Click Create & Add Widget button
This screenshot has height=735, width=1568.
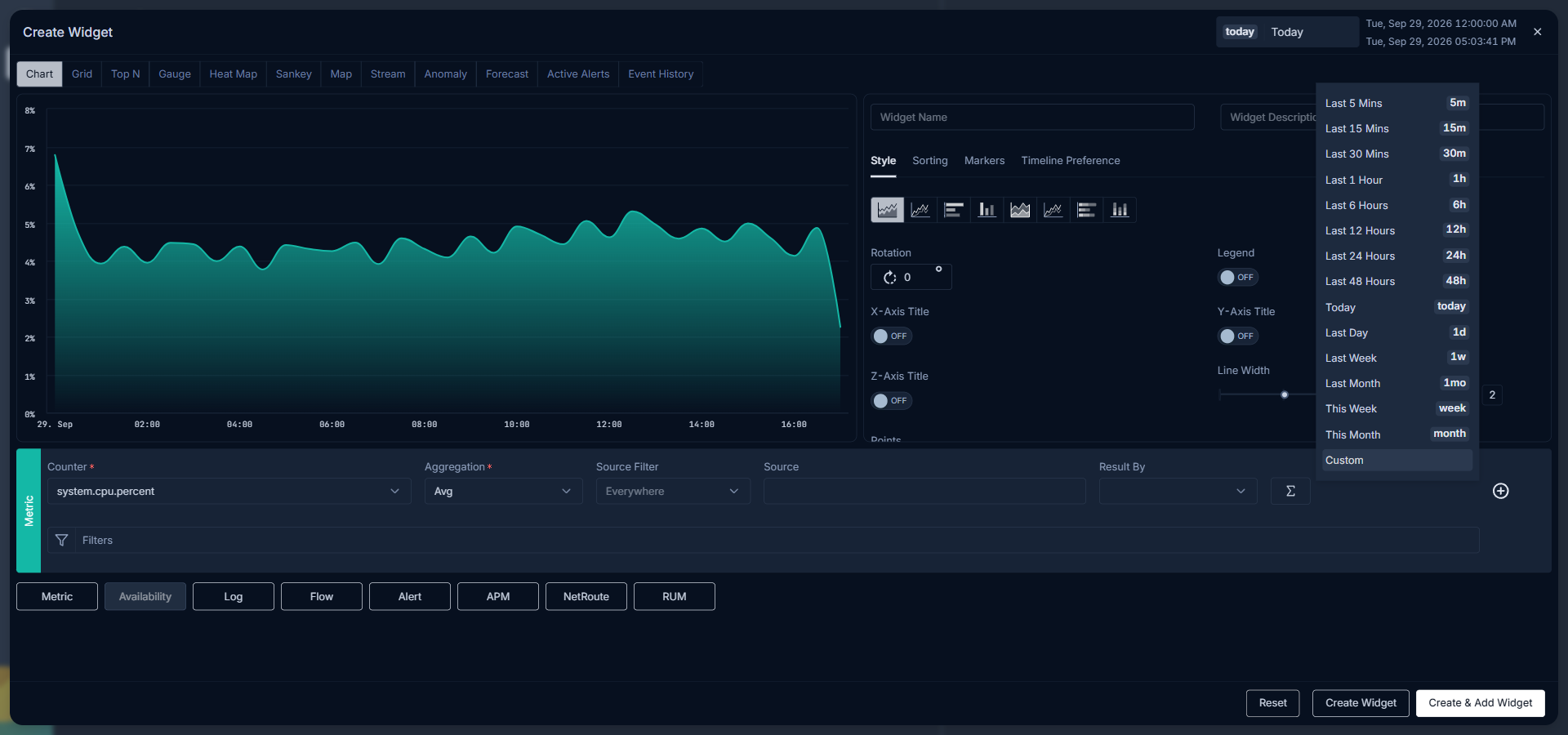point(1480,703)
